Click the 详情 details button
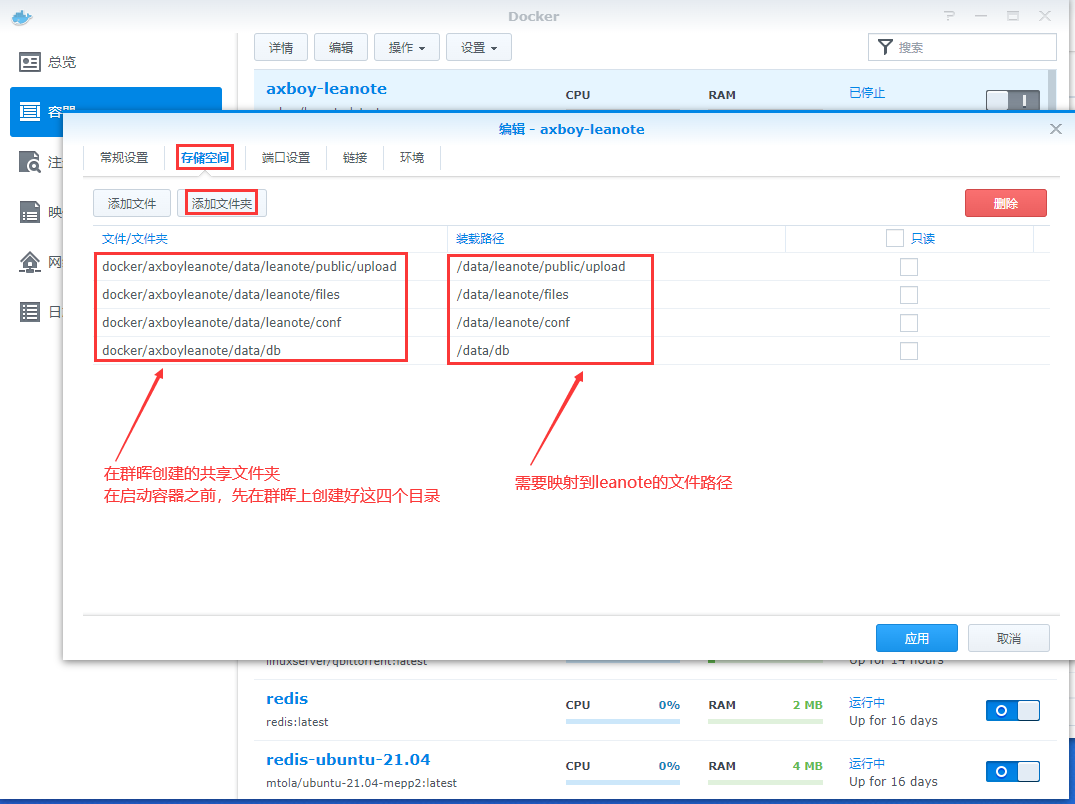1075x804 pixels. [281, 47]
